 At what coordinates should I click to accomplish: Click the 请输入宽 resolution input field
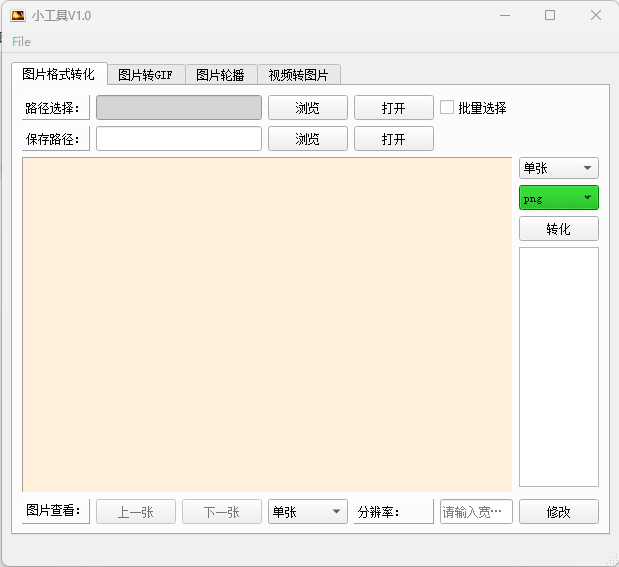pyautogui.click(x=476, y=512)
